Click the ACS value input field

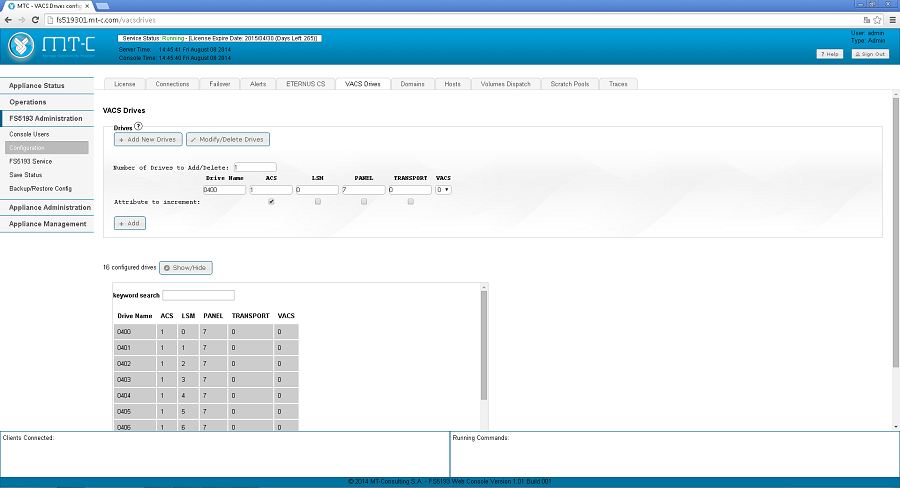(271, 189)
